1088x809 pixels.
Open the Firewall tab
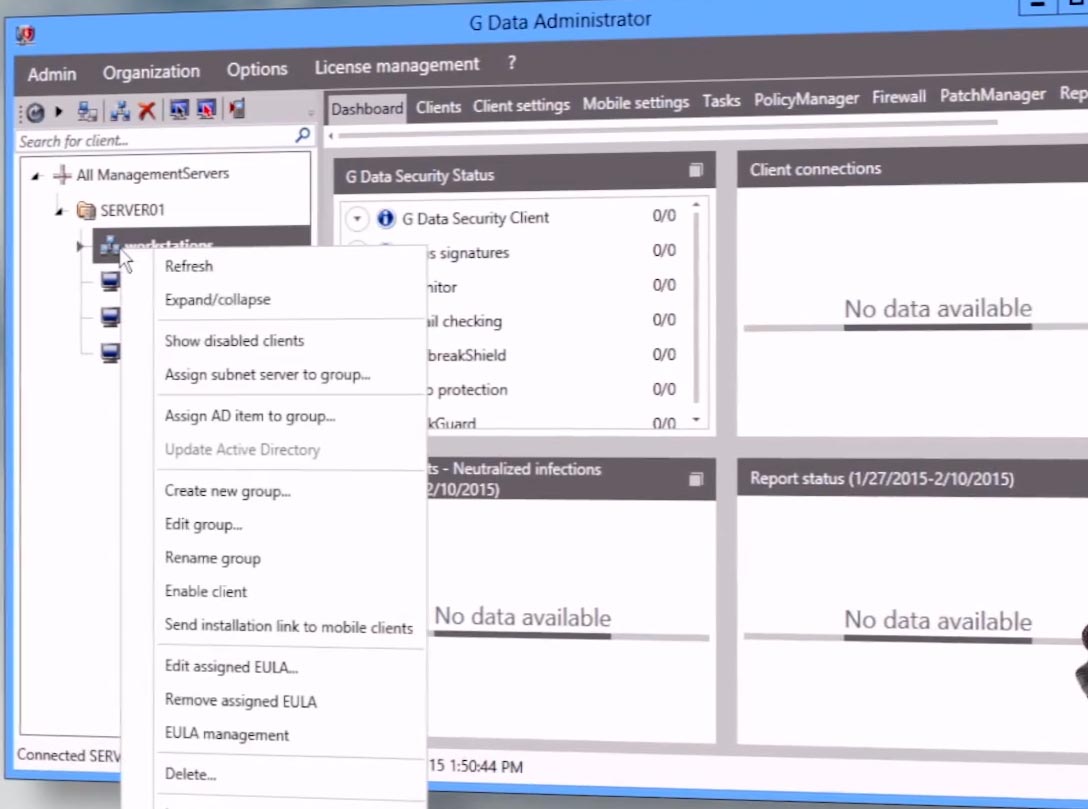click(x=899, y=96)
